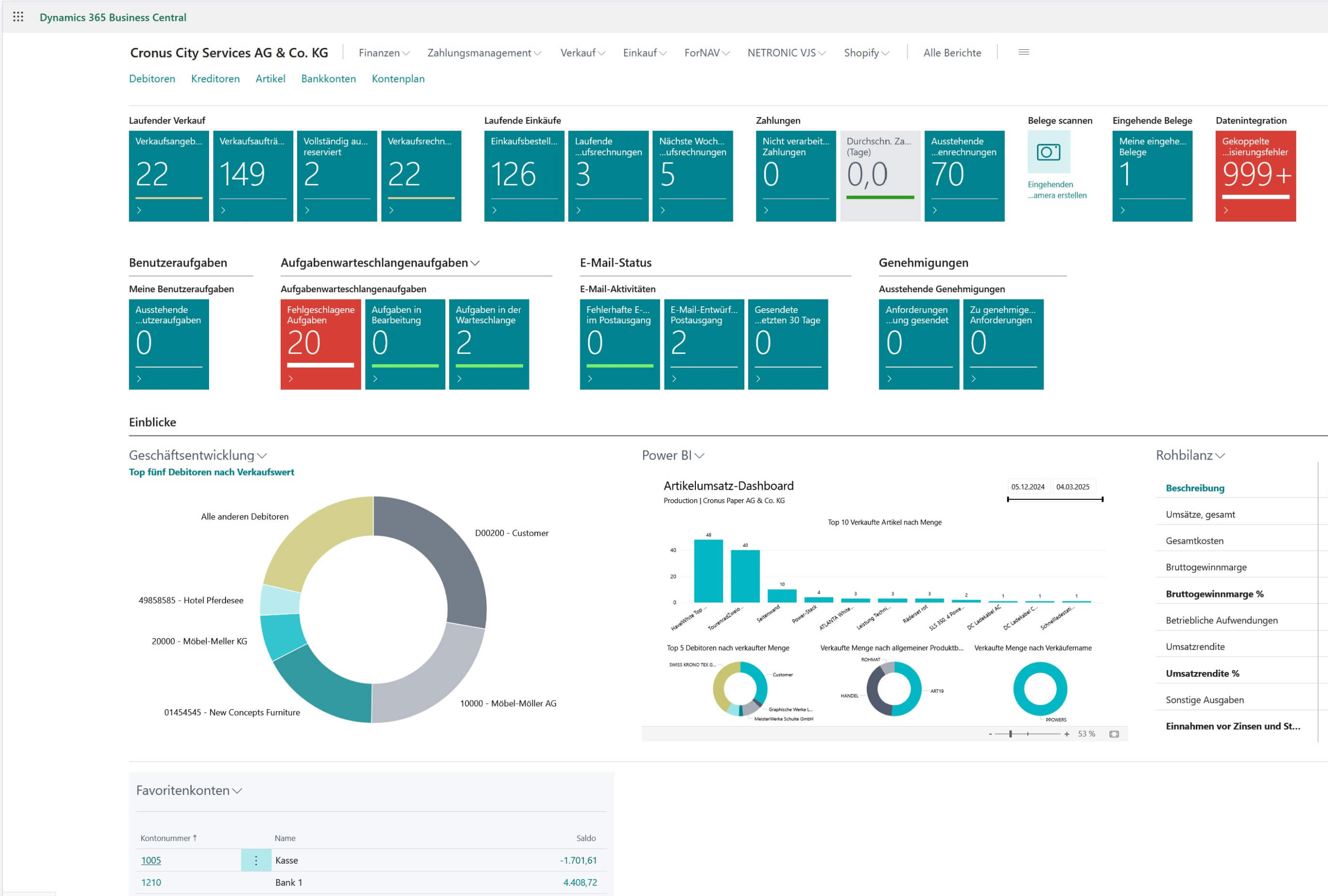Expand the Verkauf menu
The height and width of the screenshot is (896, 1328).
(x=582, y=53)
